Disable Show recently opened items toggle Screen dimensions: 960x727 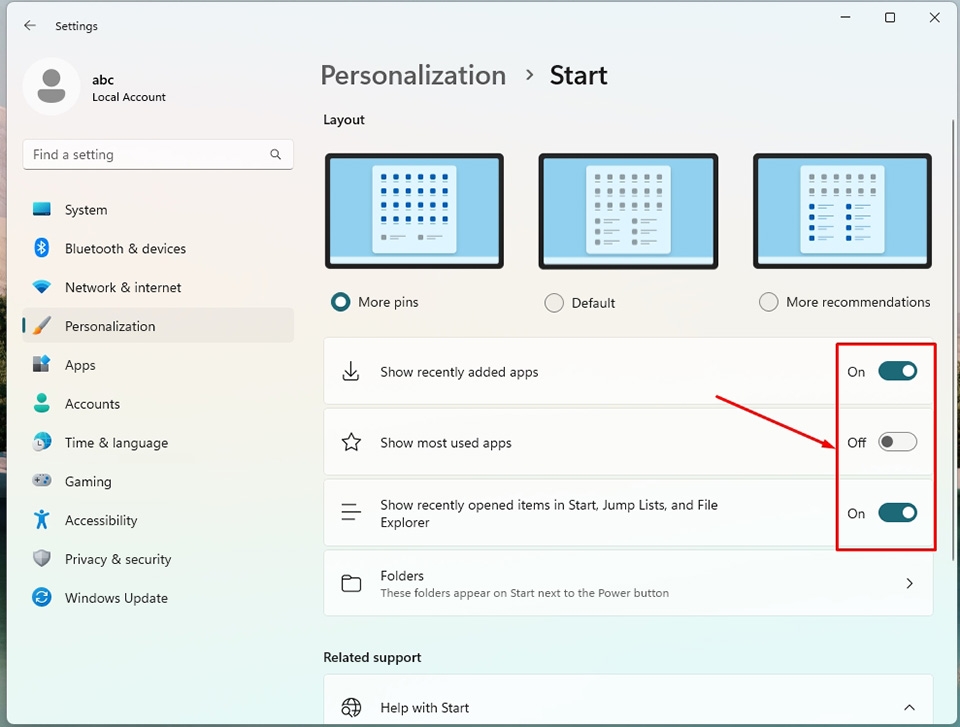pyautogui.click(x=898, y=513)
